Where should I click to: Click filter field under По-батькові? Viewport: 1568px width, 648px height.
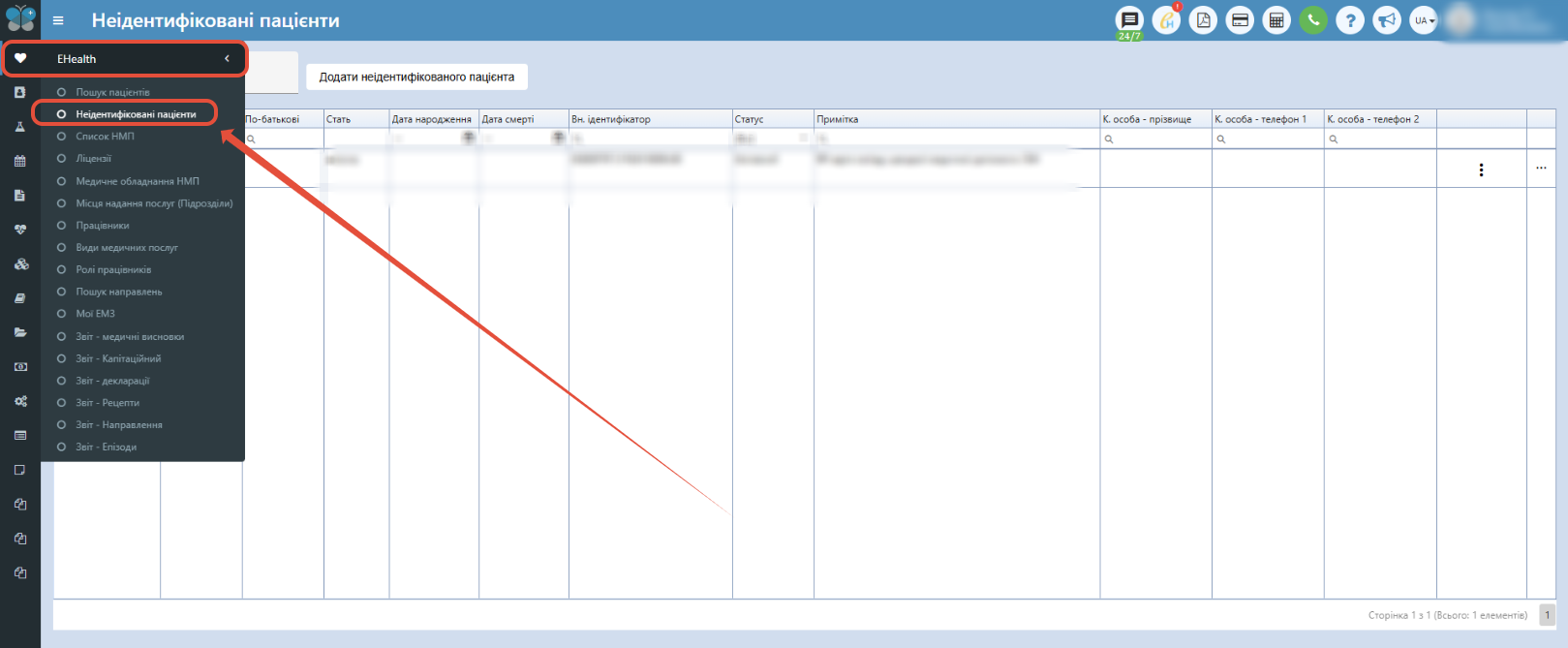click(x=283, y=139)
